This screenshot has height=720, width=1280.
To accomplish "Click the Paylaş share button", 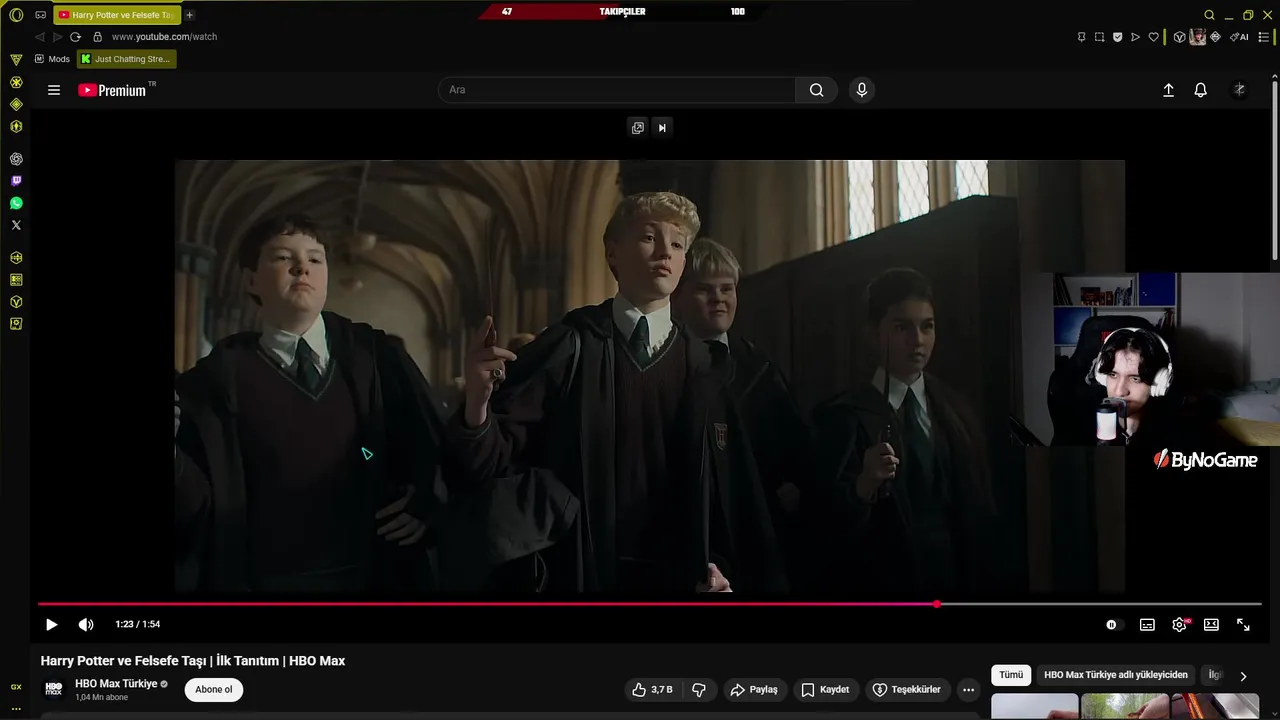I will (x=754, y=690).
